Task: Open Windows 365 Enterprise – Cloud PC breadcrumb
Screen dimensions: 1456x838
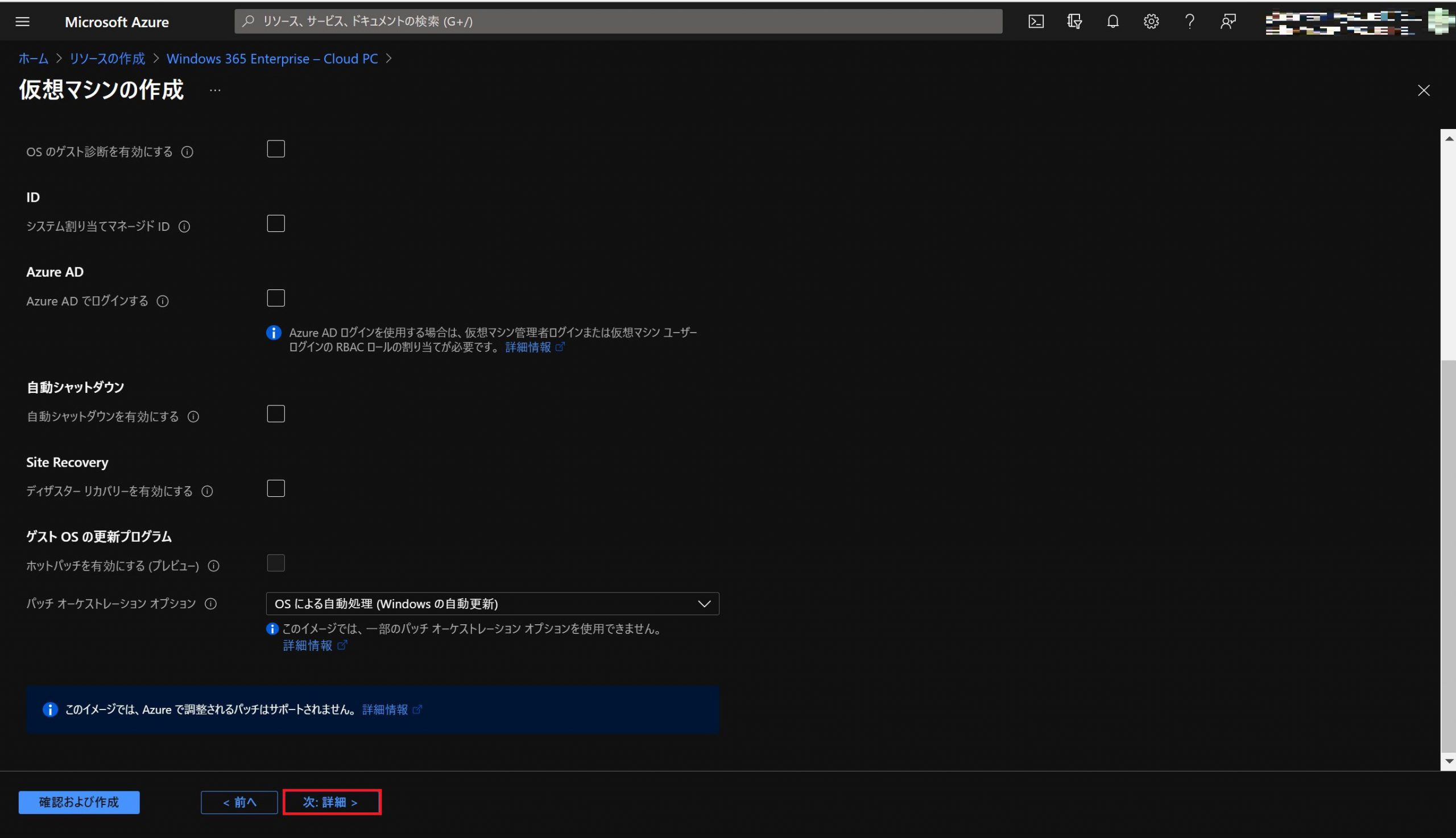Action: click(x=272, y=59)
